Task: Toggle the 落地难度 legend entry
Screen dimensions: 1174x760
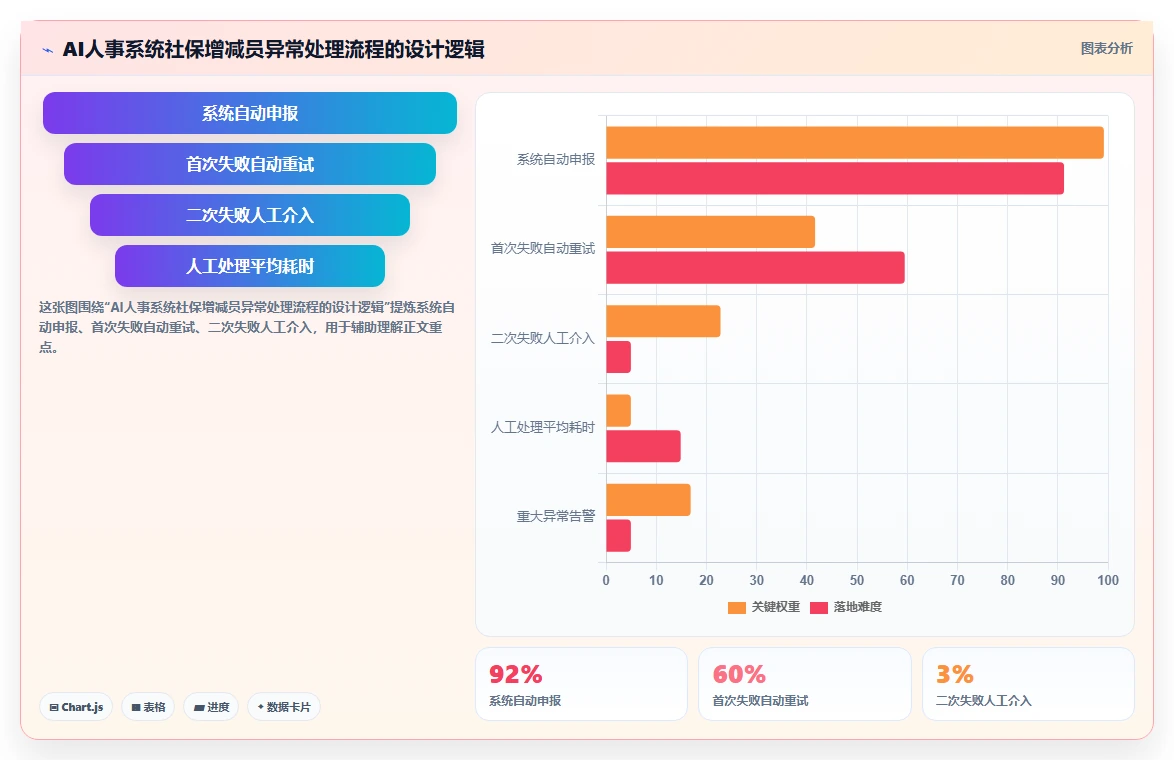Action: click(846, 607)
